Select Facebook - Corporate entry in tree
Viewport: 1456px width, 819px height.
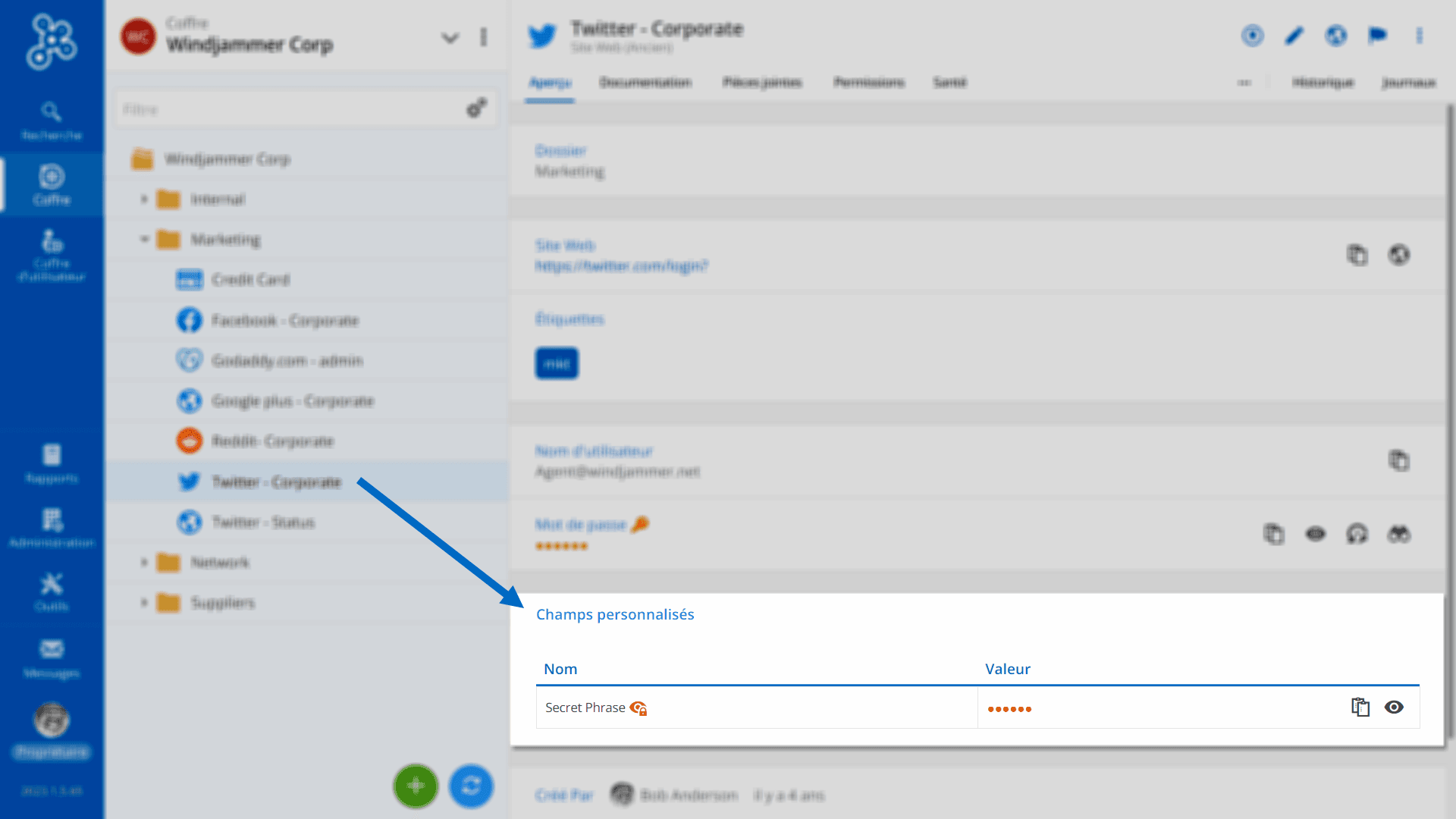[x=284, y=321]
